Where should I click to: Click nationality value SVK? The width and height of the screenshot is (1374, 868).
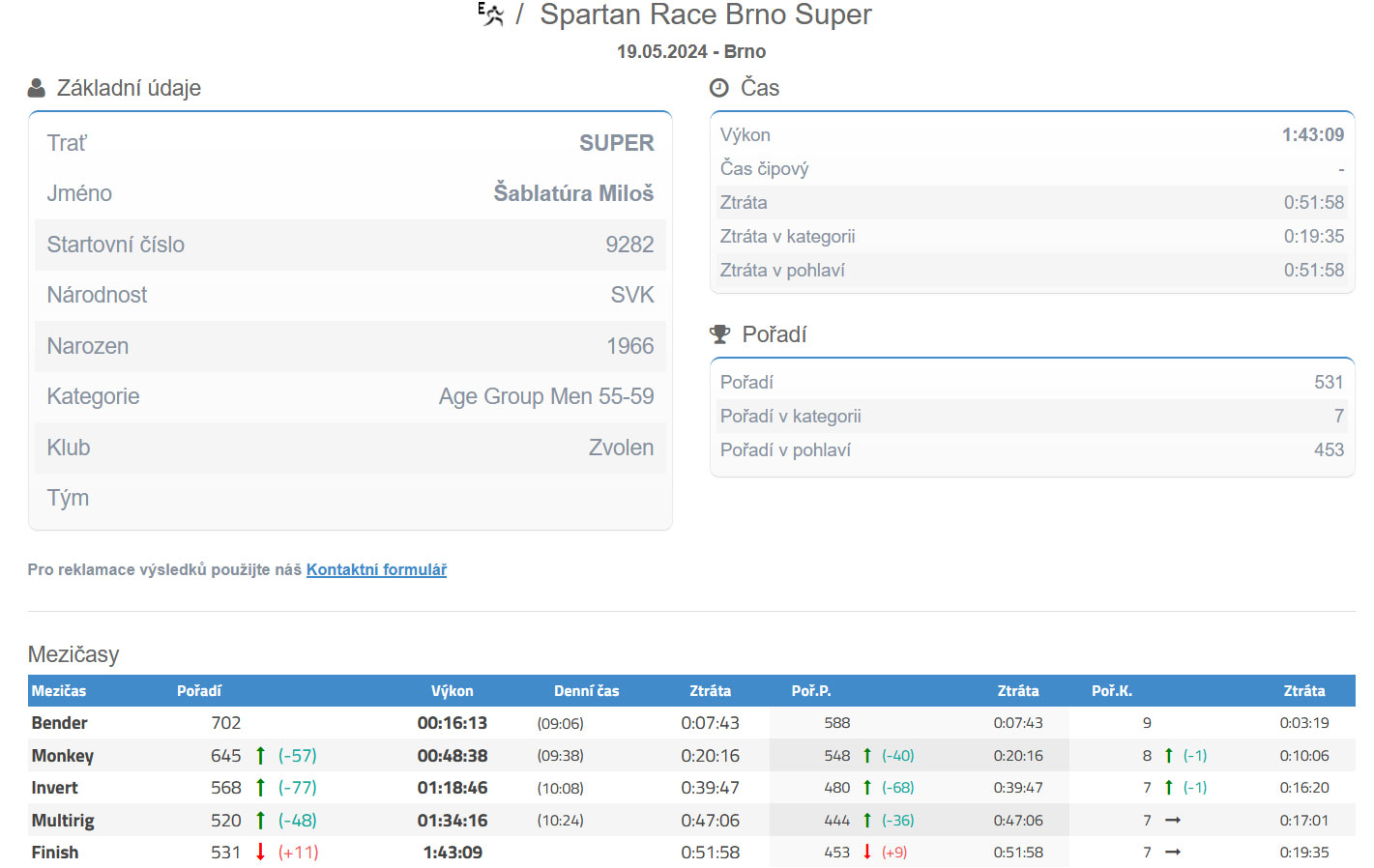coord(632,295)
